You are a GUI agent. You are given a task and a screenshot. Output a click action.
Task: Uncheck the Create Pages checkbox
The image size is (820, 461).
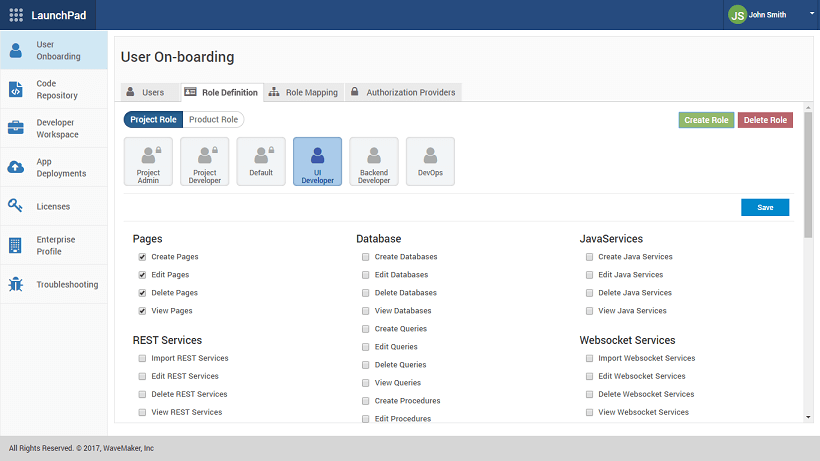(142, 257)
